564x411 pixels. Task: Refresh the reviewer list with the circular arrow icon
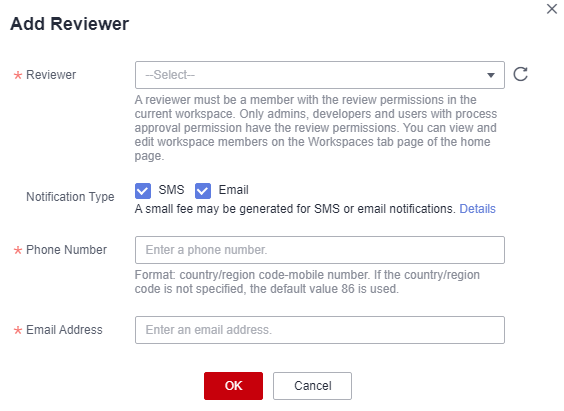[x=520, y=74]
